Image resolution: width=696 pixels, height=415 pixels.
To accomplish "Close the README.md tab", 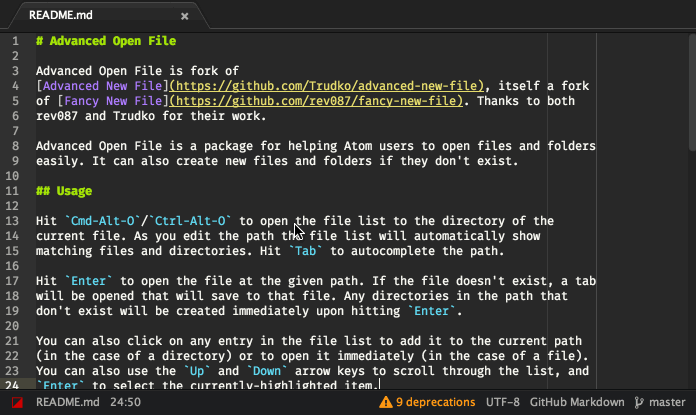I will [x=185, y=16].
